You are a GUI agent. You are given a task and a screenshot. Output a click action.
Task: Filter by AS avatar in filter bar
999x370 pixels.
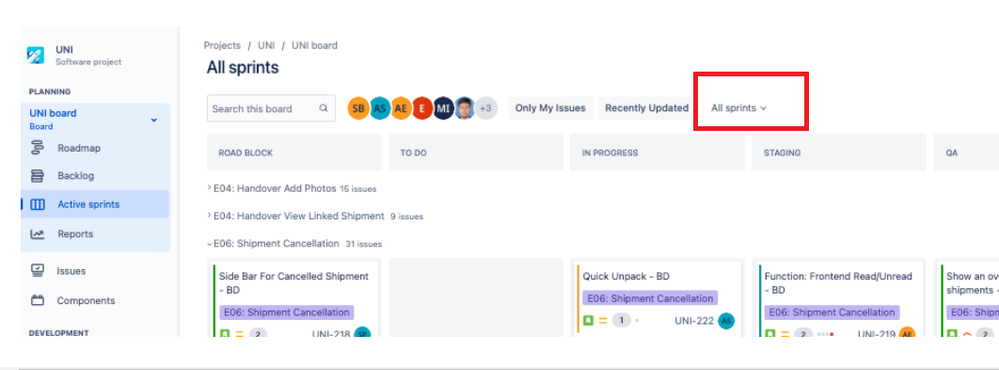point(380,108)
